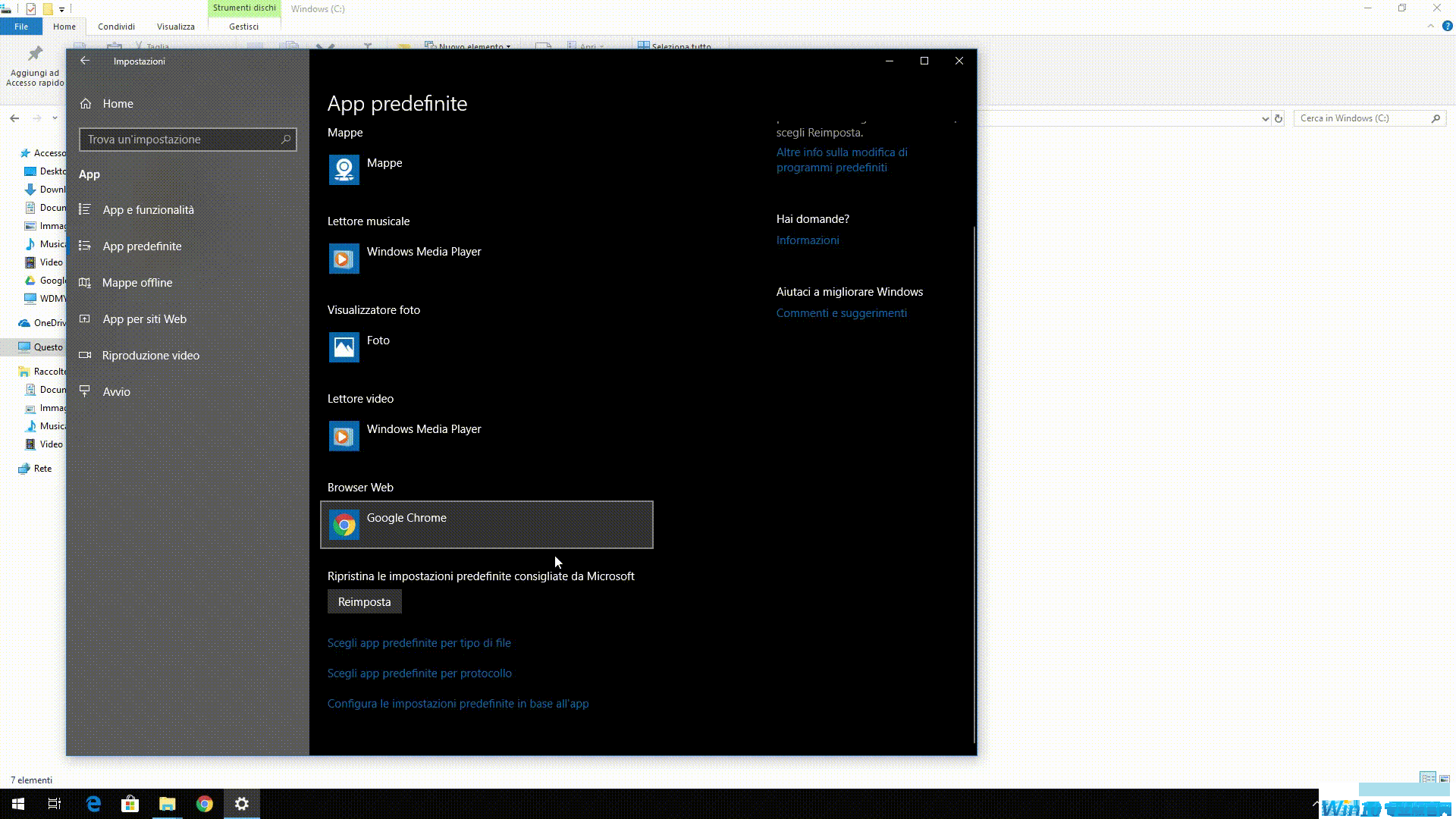Select Riproduzione video settings
This screenshot has height=819, width=1456.
[151, 355]
